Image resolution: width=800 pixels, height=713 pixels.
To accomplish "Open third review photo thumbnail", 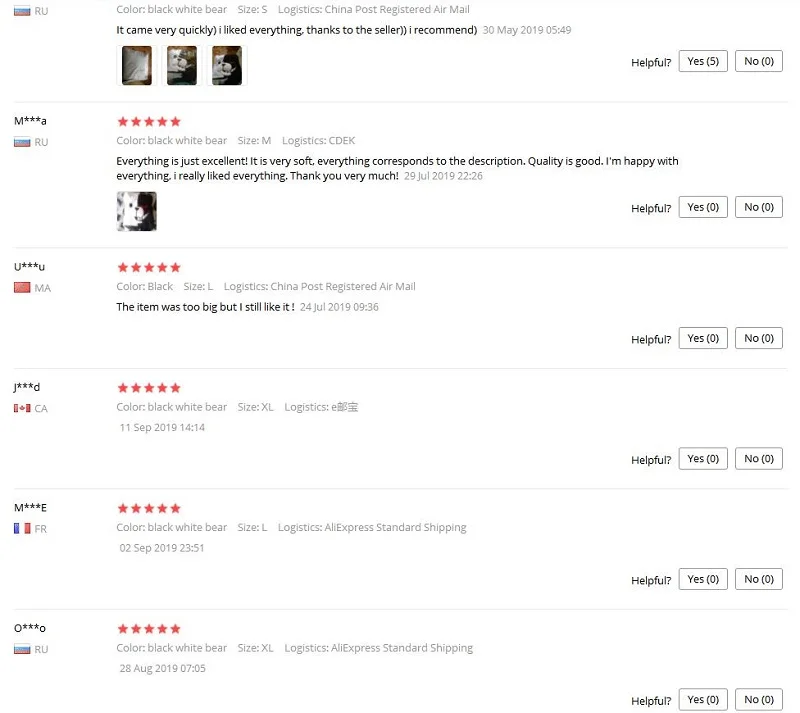I will coord(227,65).
